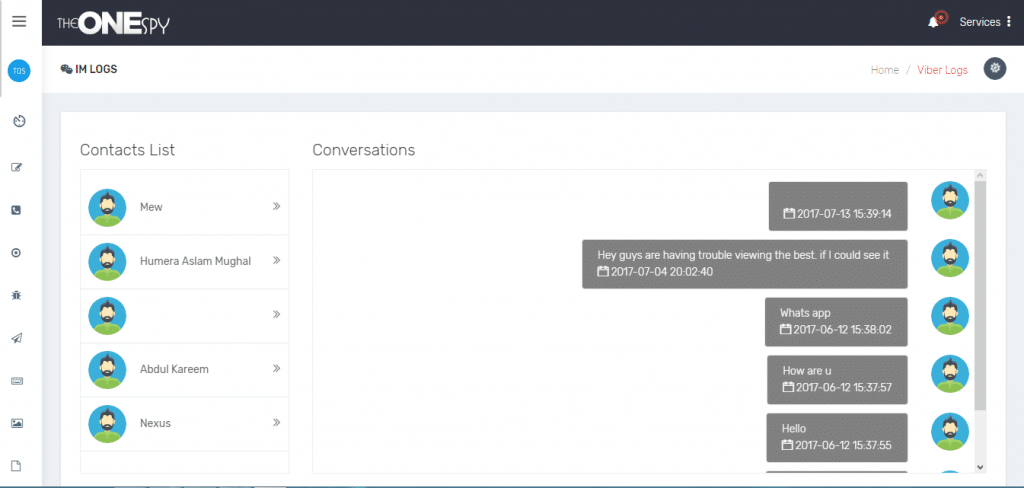Image resolution: width=1024 pixels, height=488 pixels.
Task: Expand the Abdul Kareem contact arrow
Action: click(x=276, y=369)
